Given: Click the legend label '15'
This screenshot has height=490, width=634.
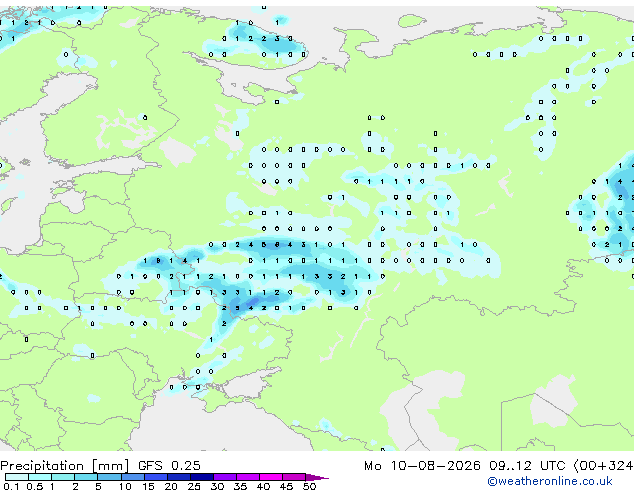Looking at the screenshot, I should pyautogui.click(x=148, y=486).
